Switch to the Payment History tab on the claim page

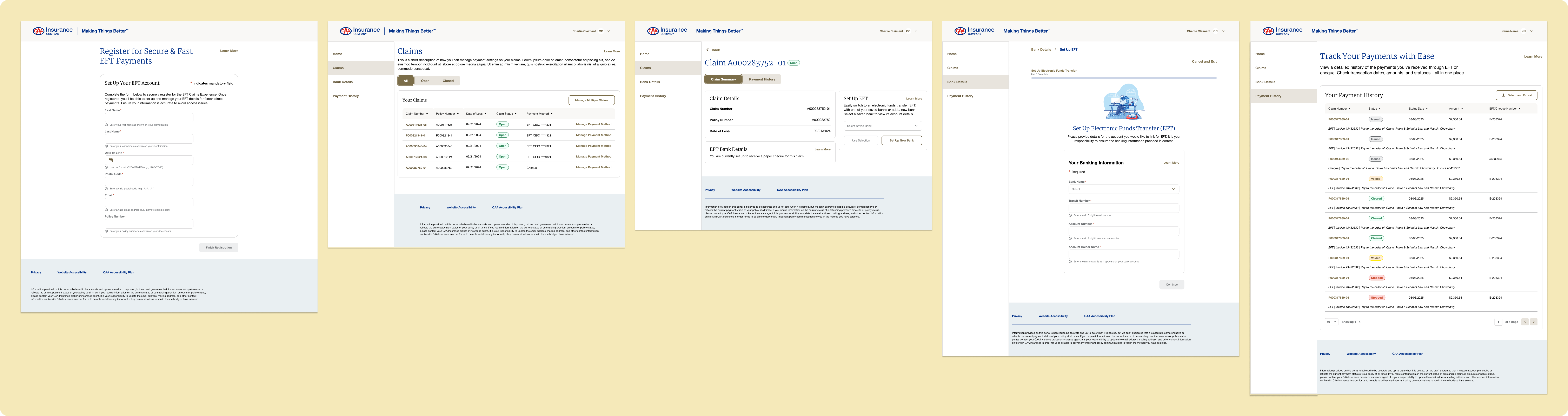click(x=762, y=79)
